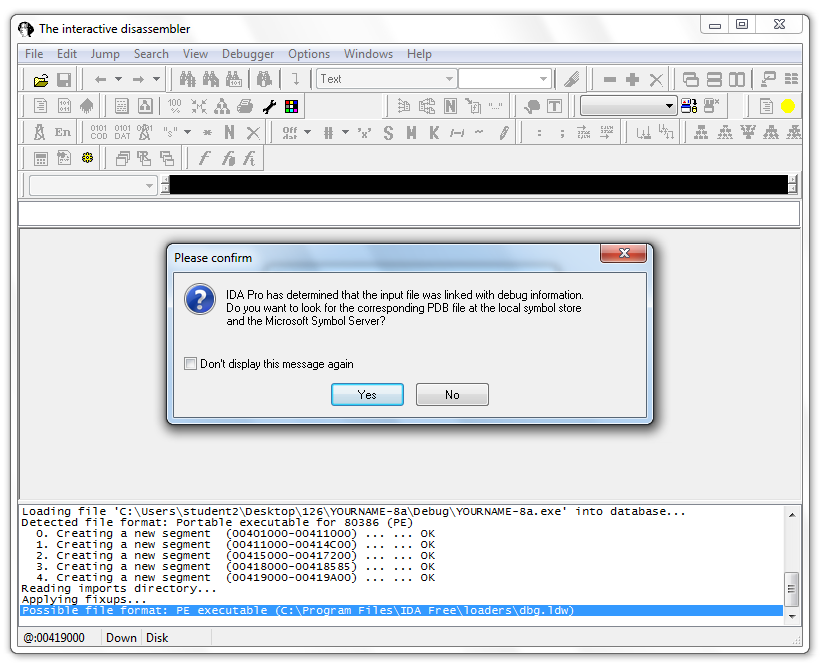
Task: Open the combo box left of navigation band
Action: pos(93,185)
